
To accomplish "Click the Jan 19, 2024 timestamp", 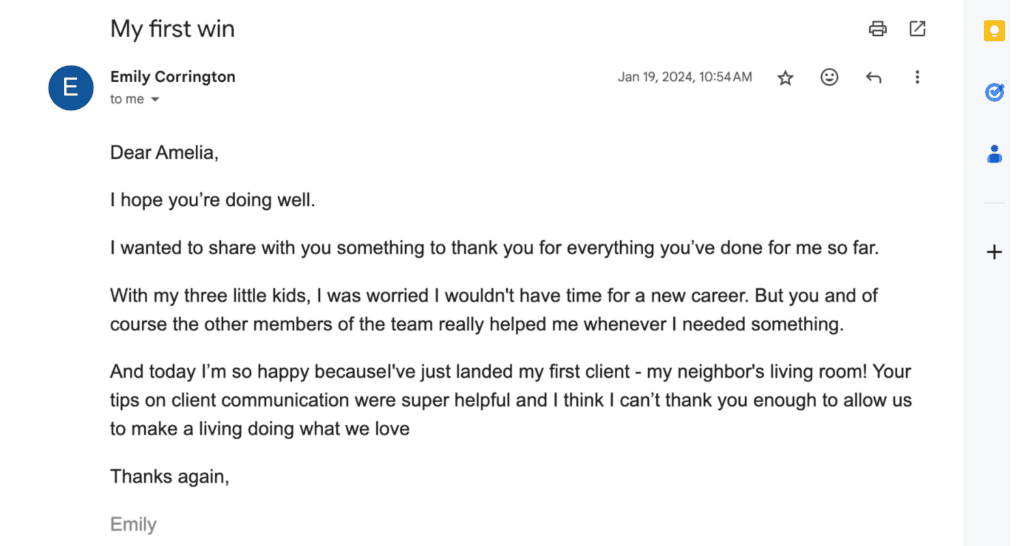I will point(685,77).
